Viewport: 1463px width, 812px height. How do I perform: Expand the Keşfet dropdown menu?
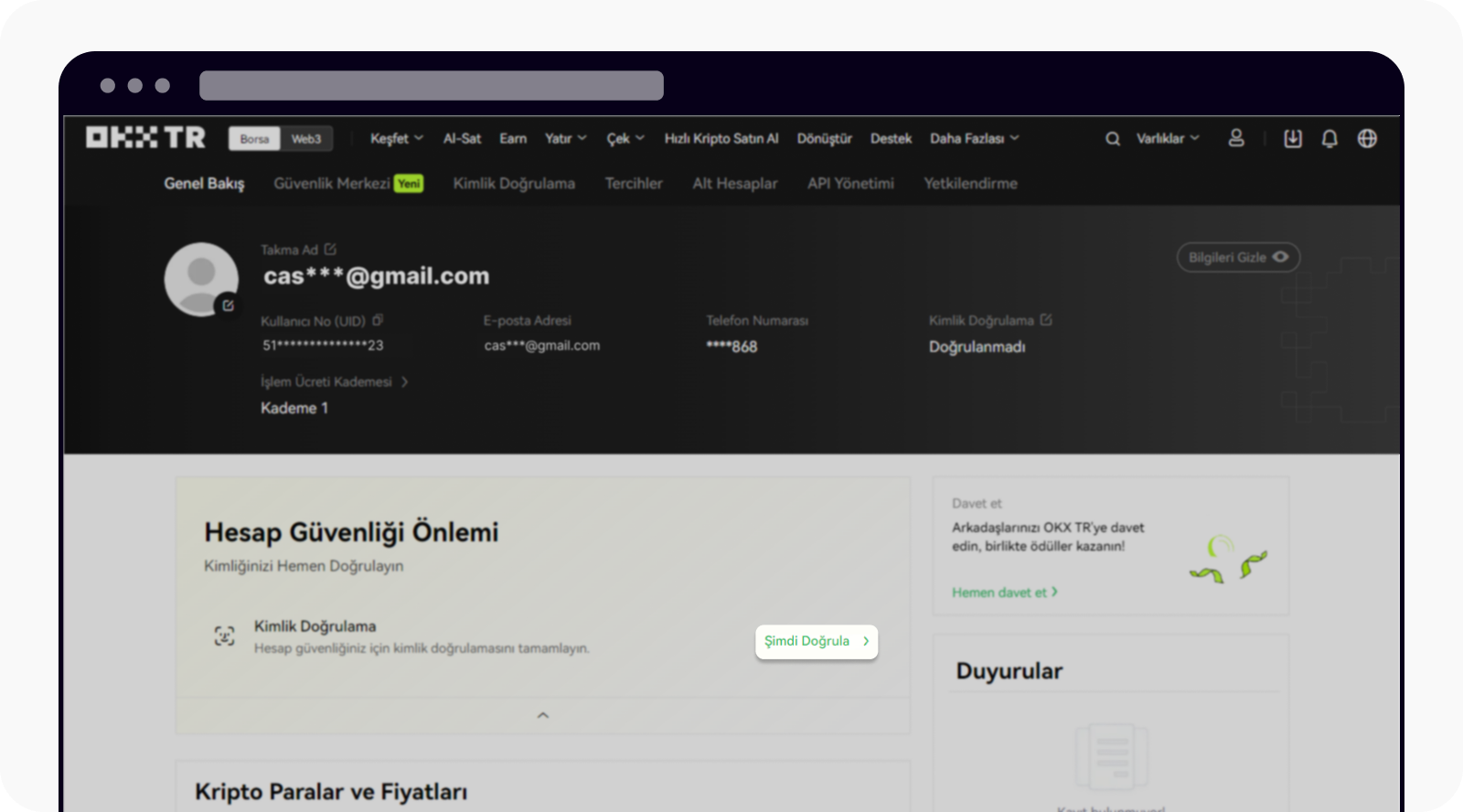(397, 138)
